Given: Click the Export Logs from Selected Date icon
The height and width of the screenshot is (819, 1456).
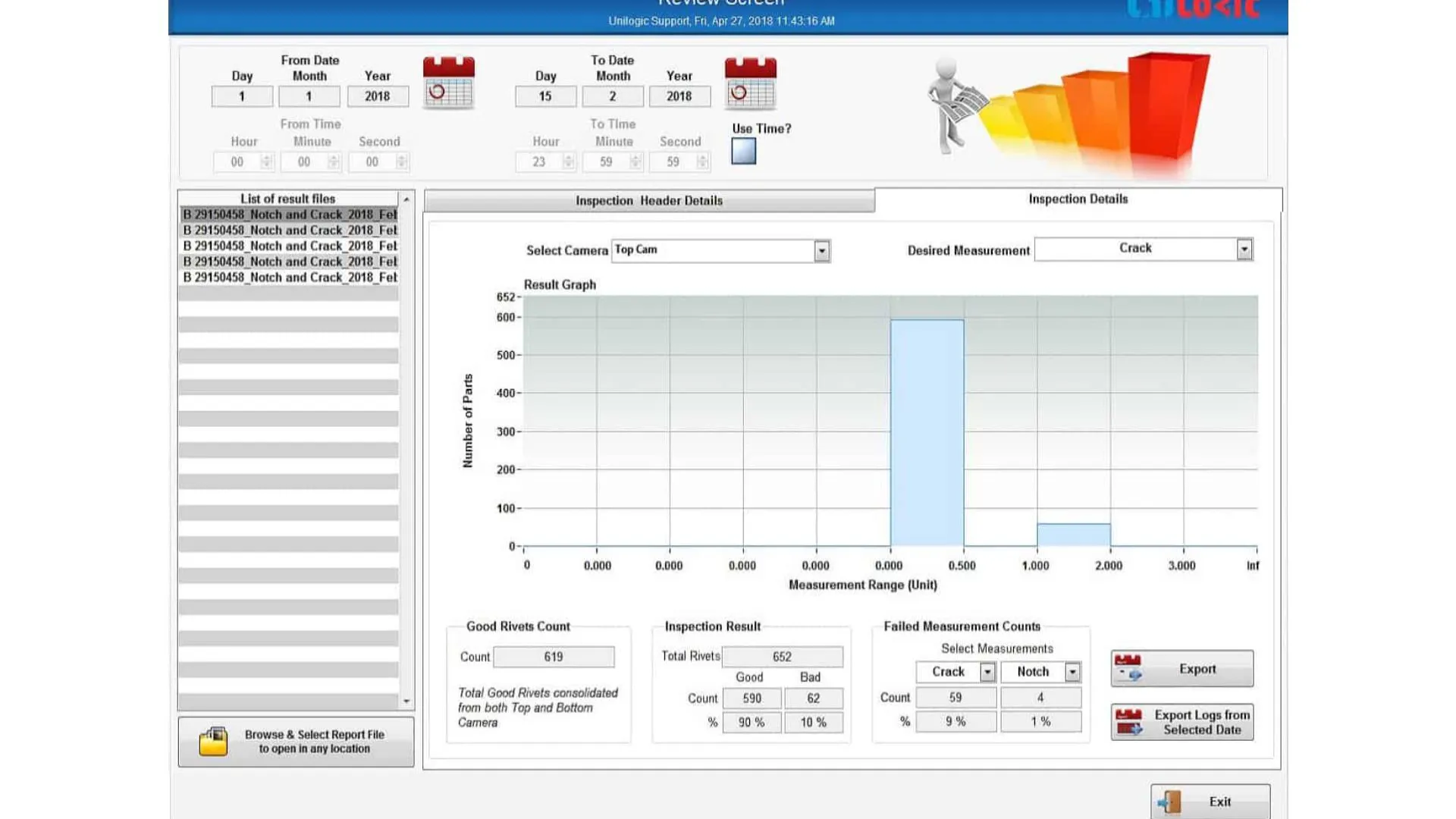Looking at the screenshot, I should pos(1129,722).
